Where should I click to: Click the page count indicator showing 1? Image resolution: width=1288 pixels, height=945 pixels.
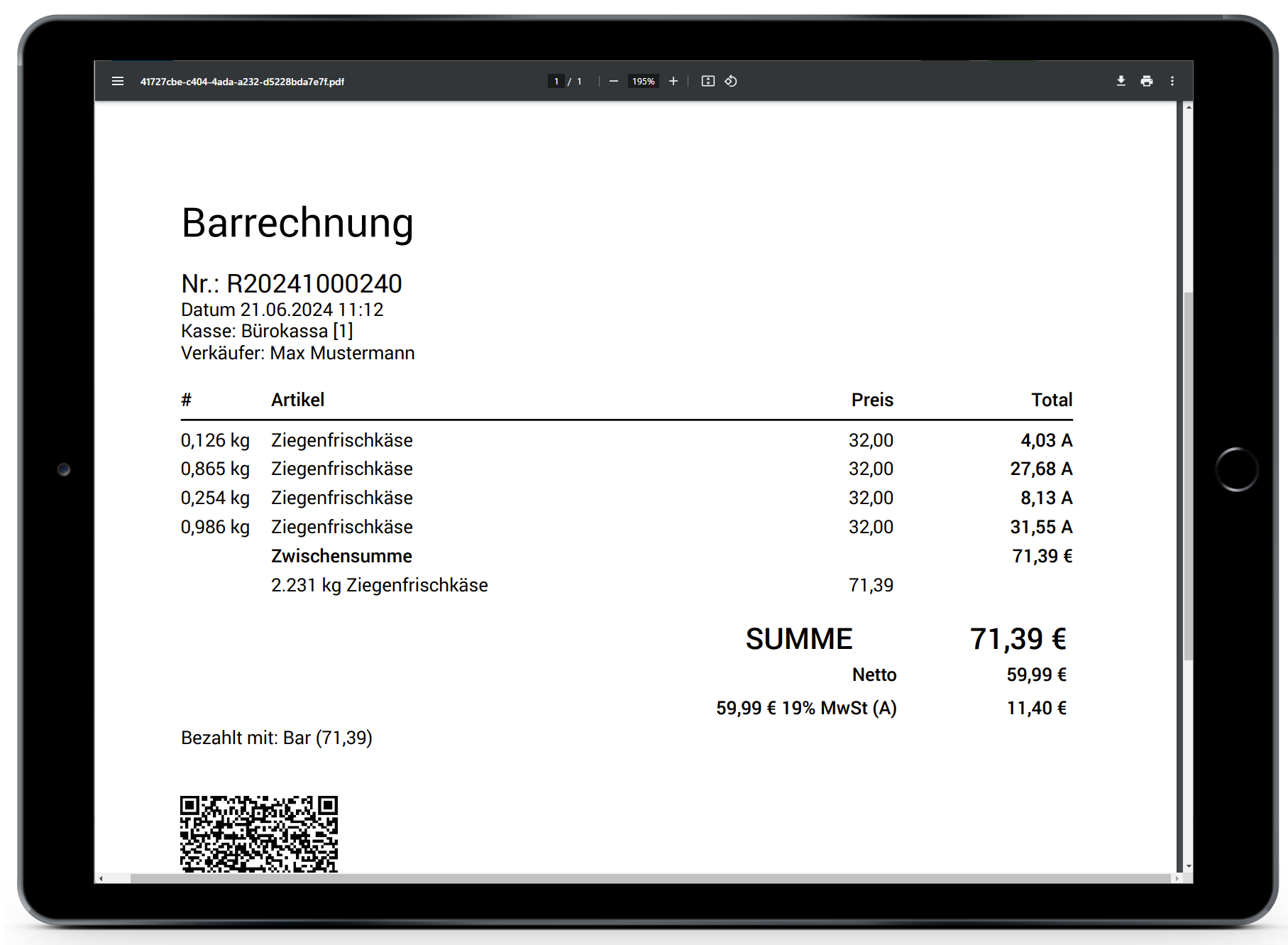coord(578,81)
